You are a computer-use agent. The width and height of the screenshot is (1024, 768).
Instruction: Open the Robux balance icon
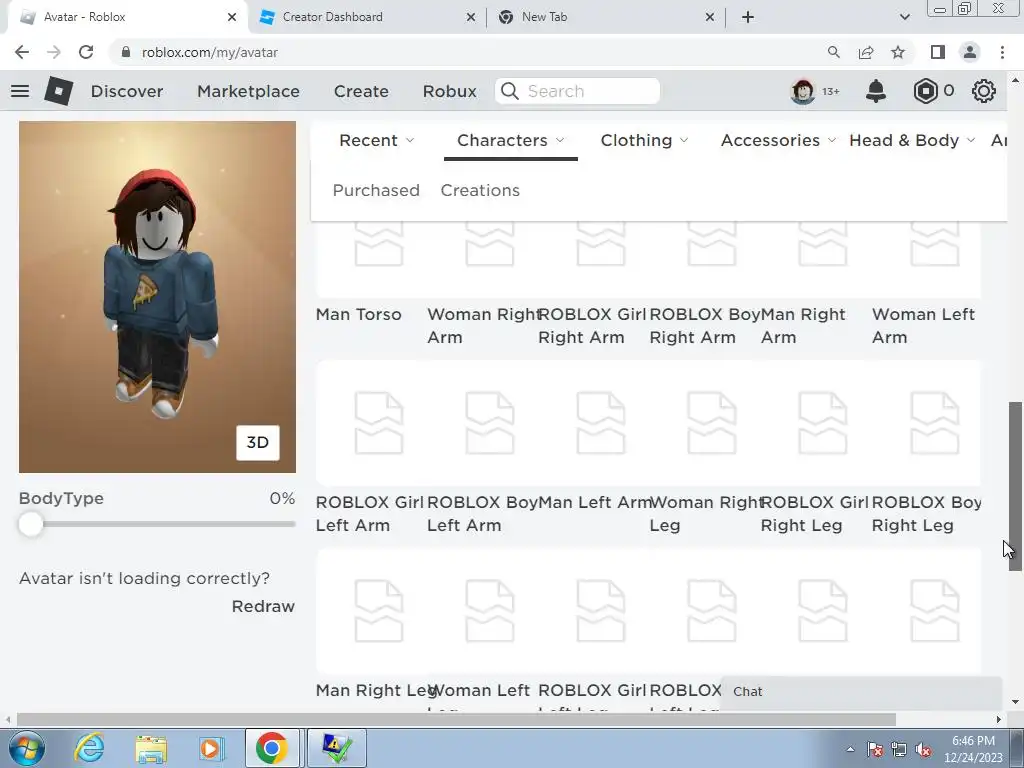(x=925, y=91)
